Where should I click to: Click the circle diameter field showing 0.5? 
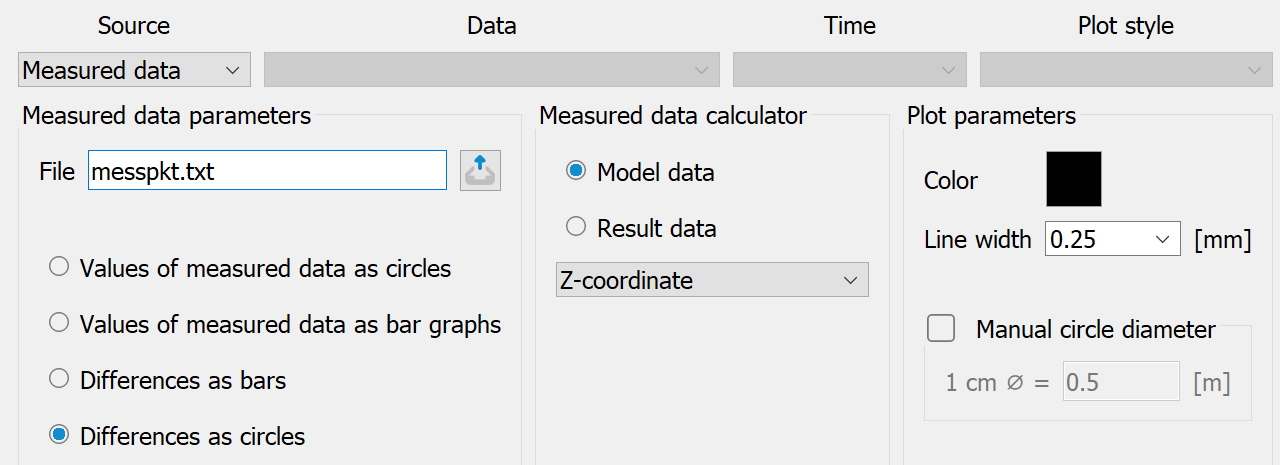[1122, 382]
